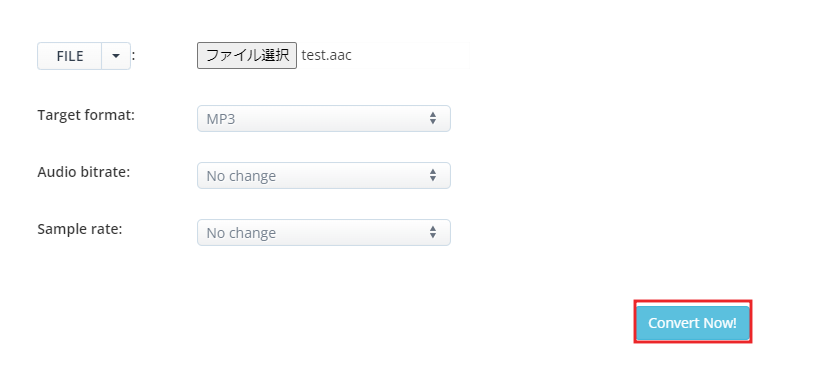Click the colon label after FILE selector

pos(133,56)
